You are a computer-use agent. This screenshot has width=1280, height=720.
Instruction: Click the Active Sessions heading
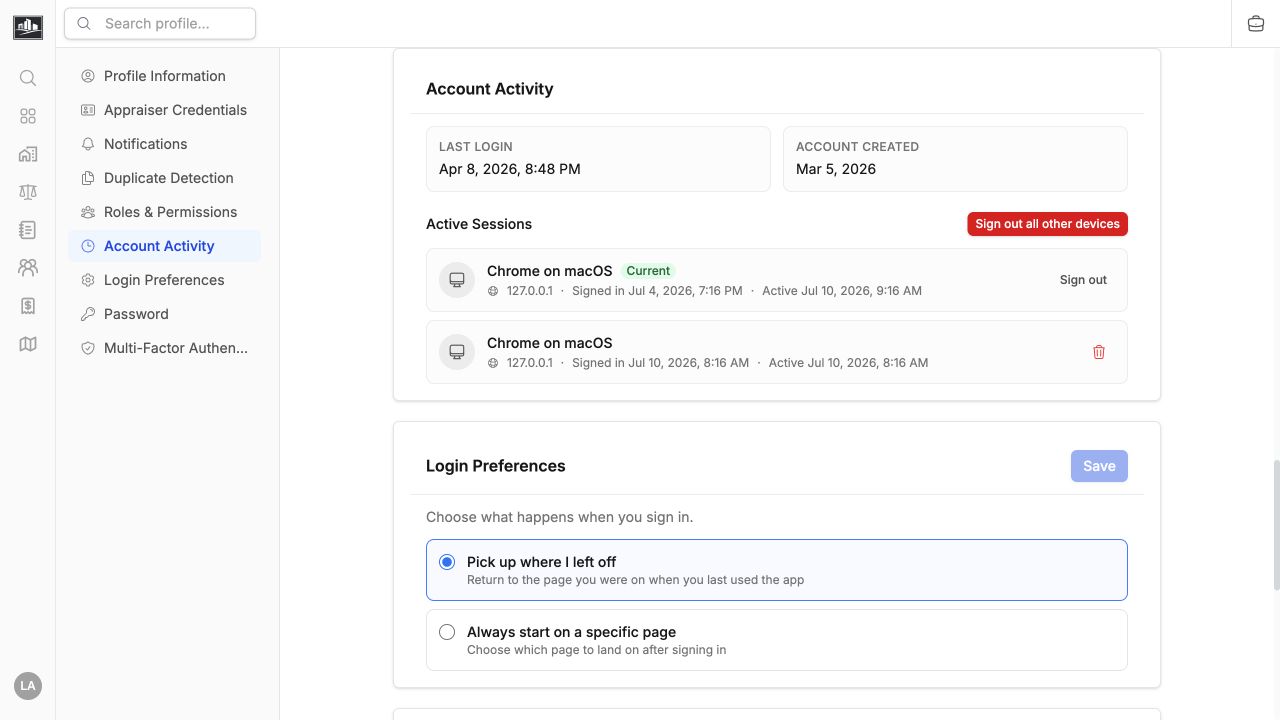[479, 224]
